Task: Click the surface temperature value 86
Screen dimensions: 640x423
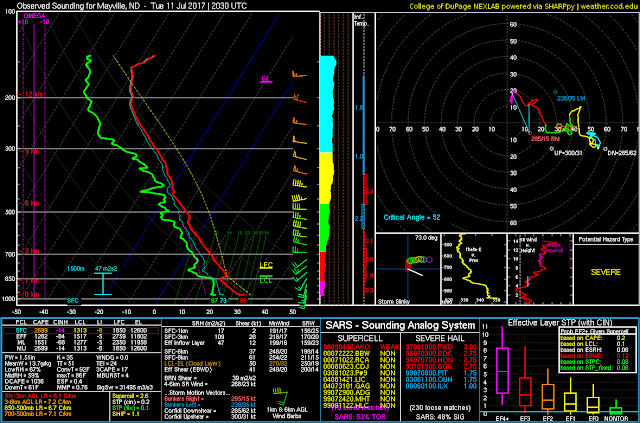Action: [x=243, y=301]
